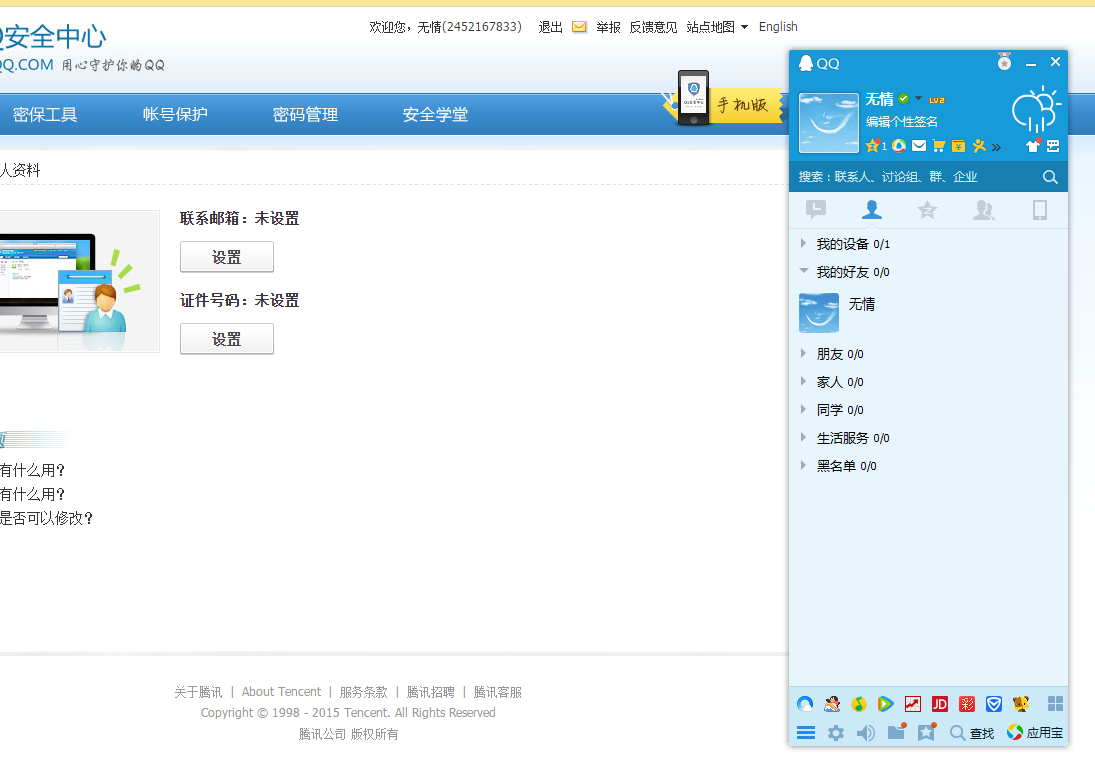Open the QQ online status dropdown arrow

click(918, 99)
